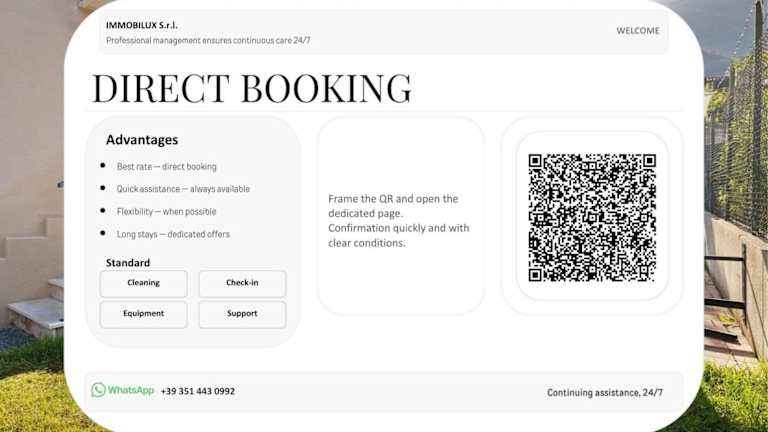Screen dimensions: 768x432
Task: Click the Best rate bullet point
Action: 166,167
